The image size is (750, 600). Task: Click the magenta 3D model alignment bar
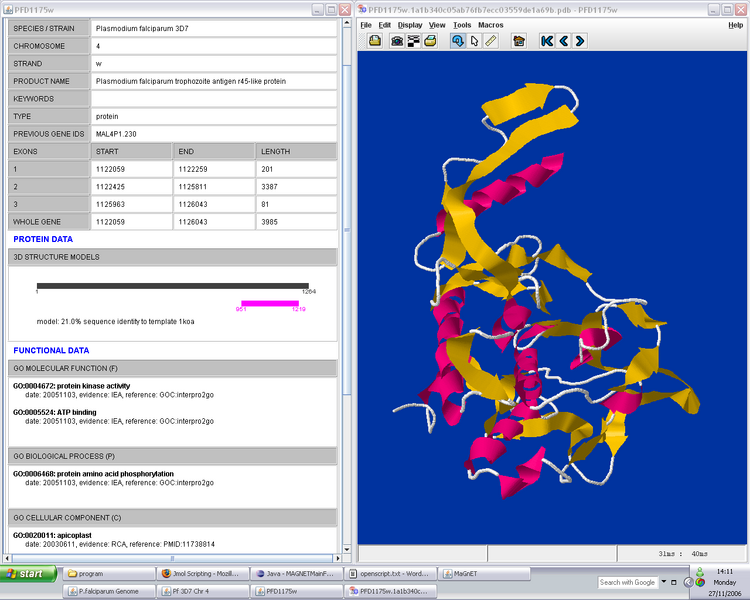point(271,303)
